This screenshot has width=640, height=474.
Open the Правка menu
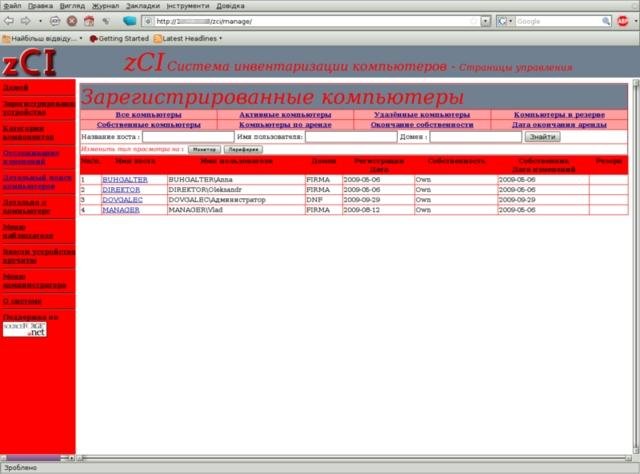40,6
